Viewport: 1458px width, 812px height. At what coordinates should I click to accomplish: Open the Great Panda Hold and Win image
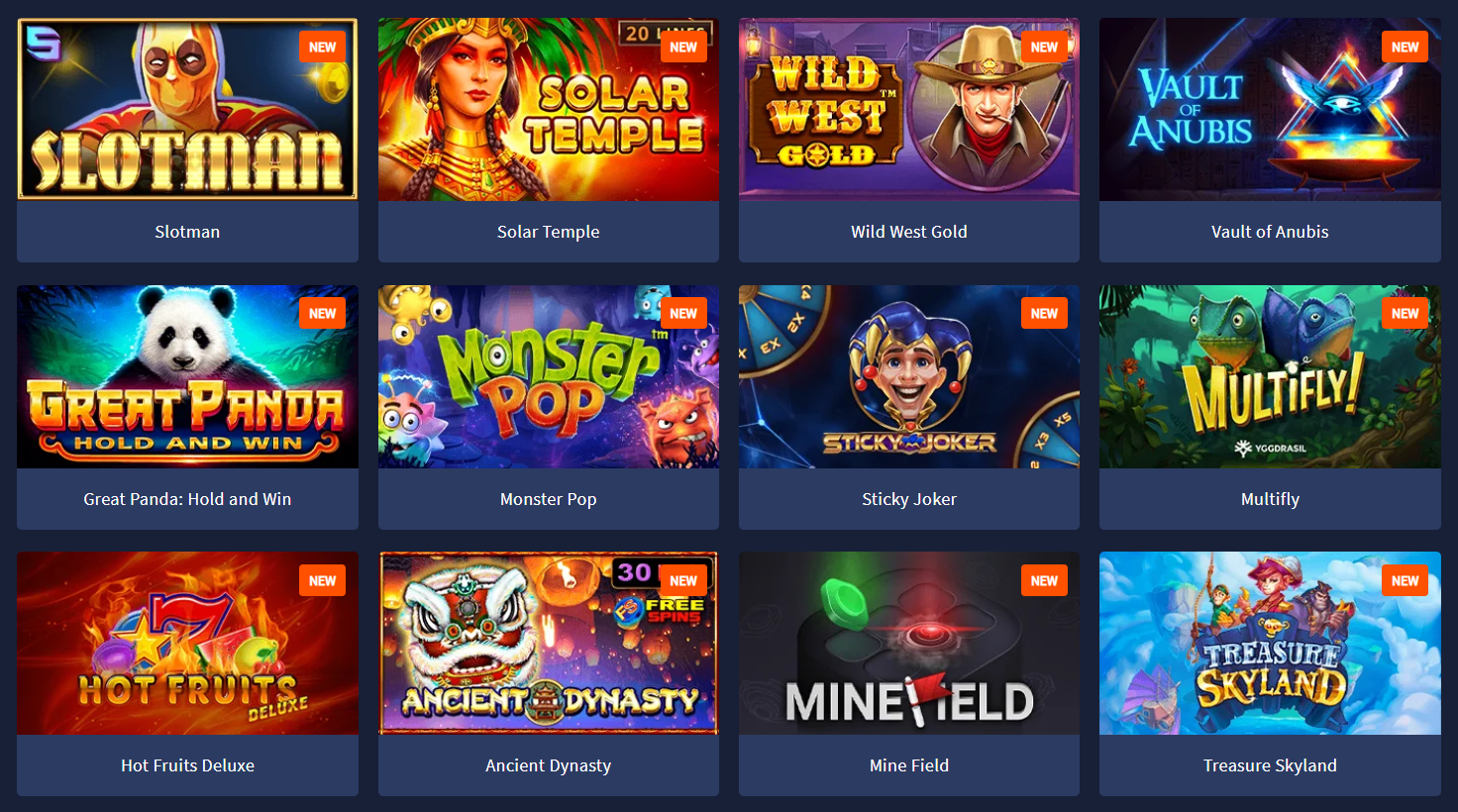(x=187, y=376)
